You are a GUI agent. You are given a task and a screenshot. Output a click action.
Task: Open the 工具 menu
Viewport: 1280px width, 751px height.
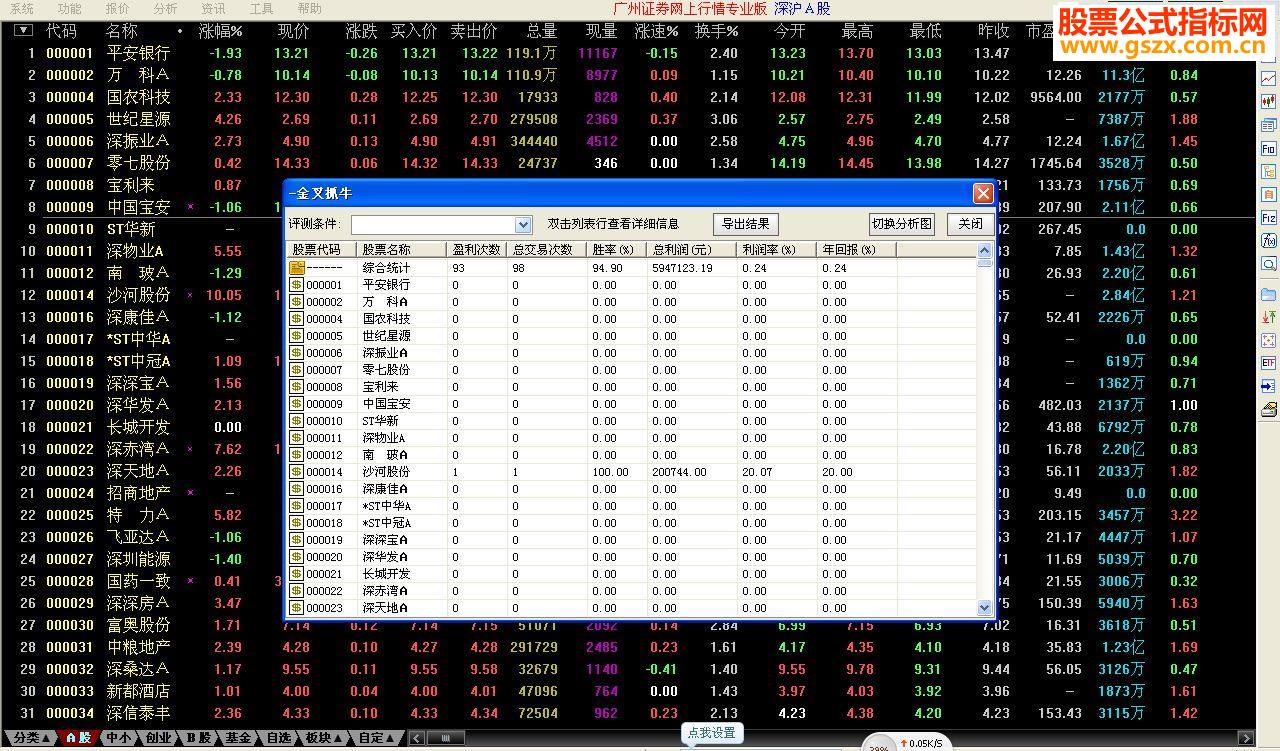(x=261, y=8)
